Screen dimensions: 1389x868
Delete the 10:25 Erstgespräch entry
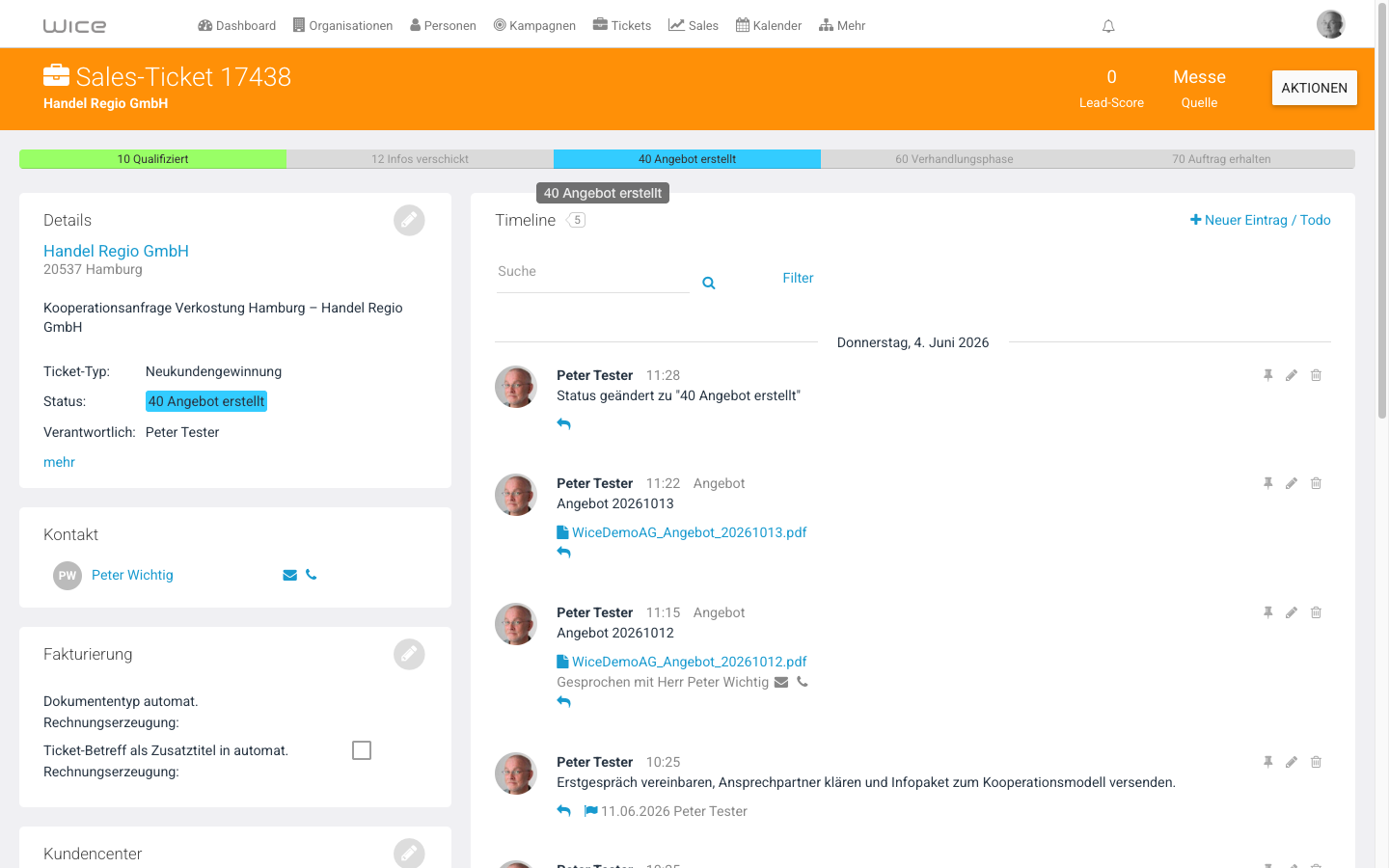pyautogui.click(x=1316, y=762)
